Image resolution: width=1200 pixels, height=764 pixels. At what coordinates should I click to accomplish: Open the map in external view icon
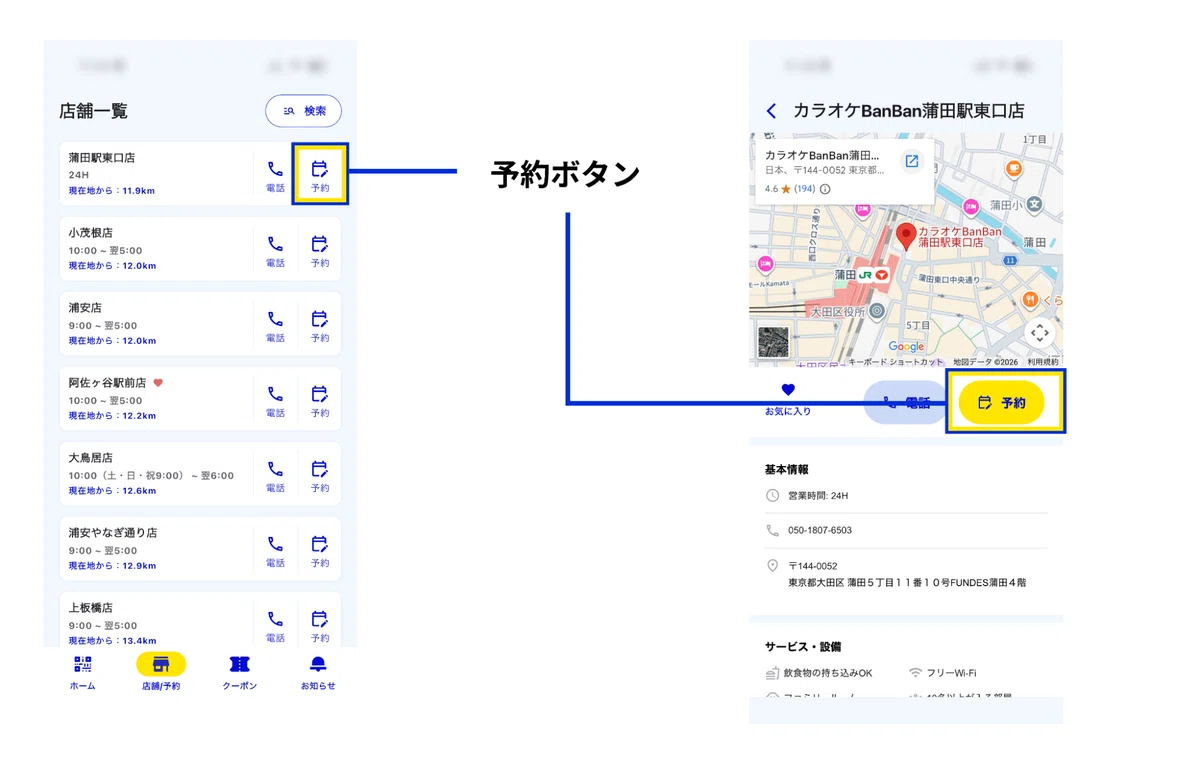pyautogui.click(x=912, y=161)
